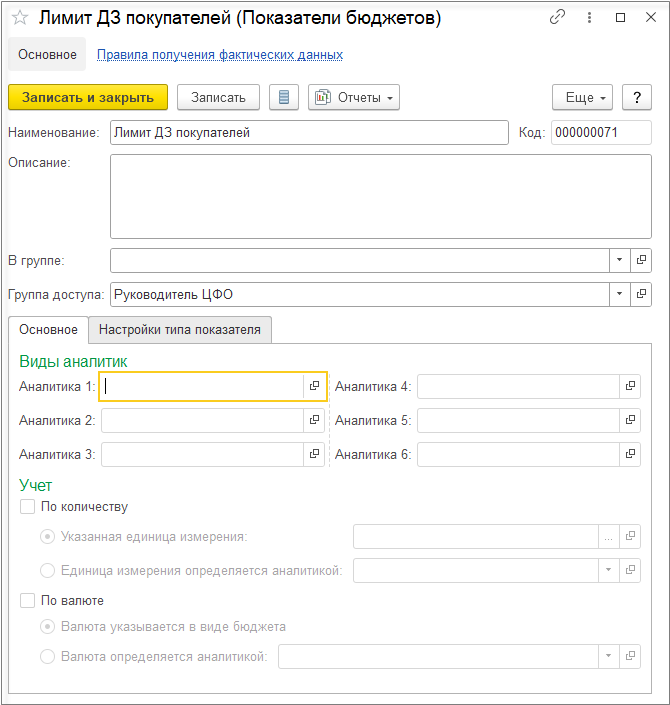Select Единица измерения определяется аналитикой radio
This screenshot has width=670, height=705.
pos(48,570)
